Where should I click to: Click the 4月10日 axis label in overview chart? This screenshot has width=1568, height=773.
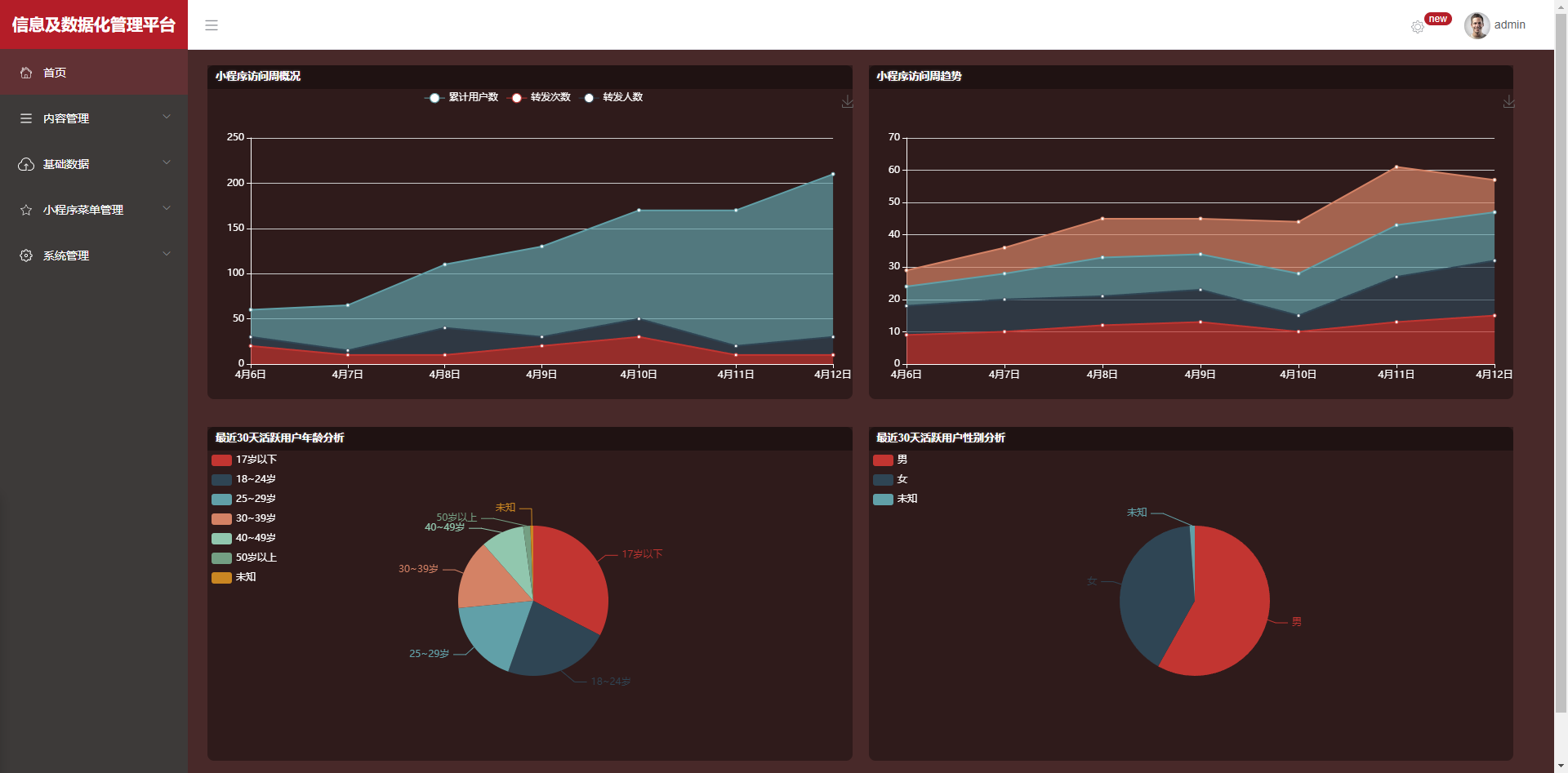tap(639, 375)
